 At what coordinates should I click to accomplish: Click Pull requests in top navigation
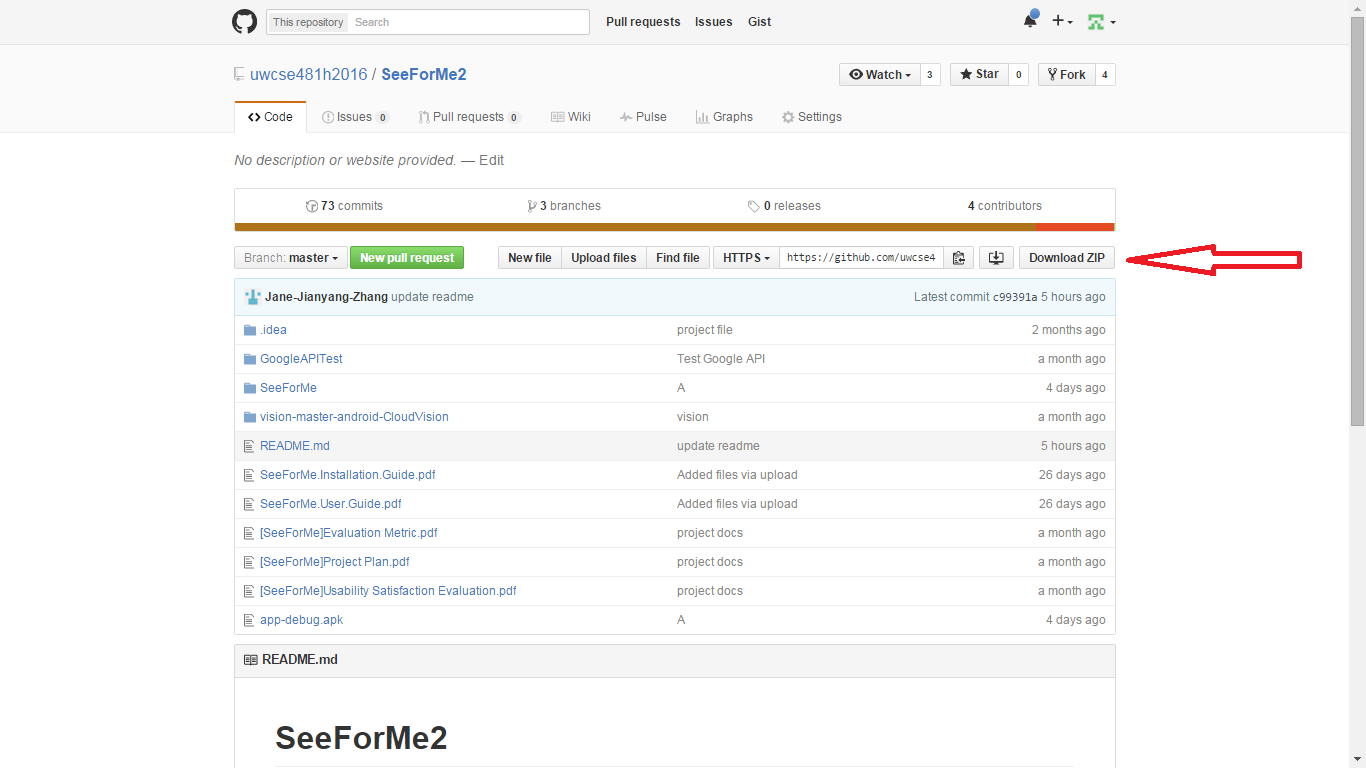pos(643,22)
